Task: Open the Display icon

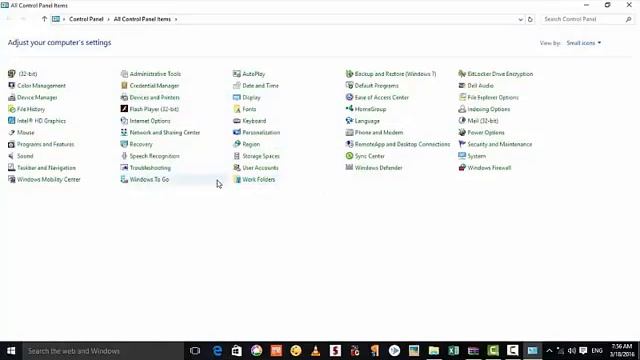Action: pos(237,98)
